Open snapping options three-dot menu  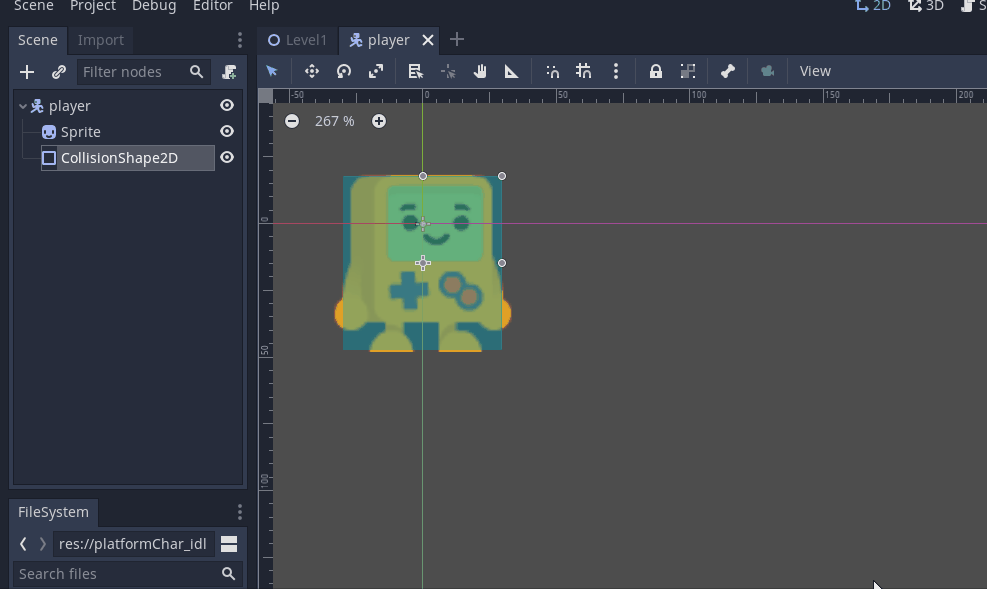click(616, 71)
